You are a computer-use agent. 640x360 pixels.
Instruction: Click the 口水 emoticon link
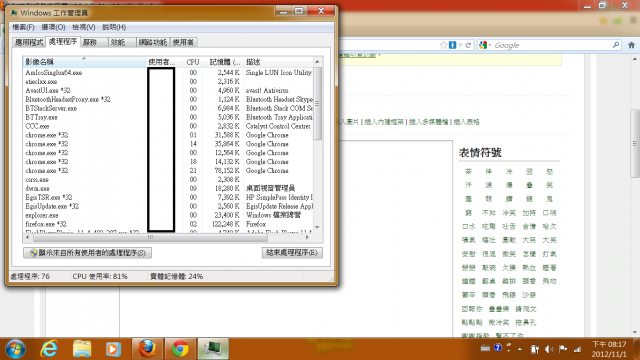[x=469, y=227]
